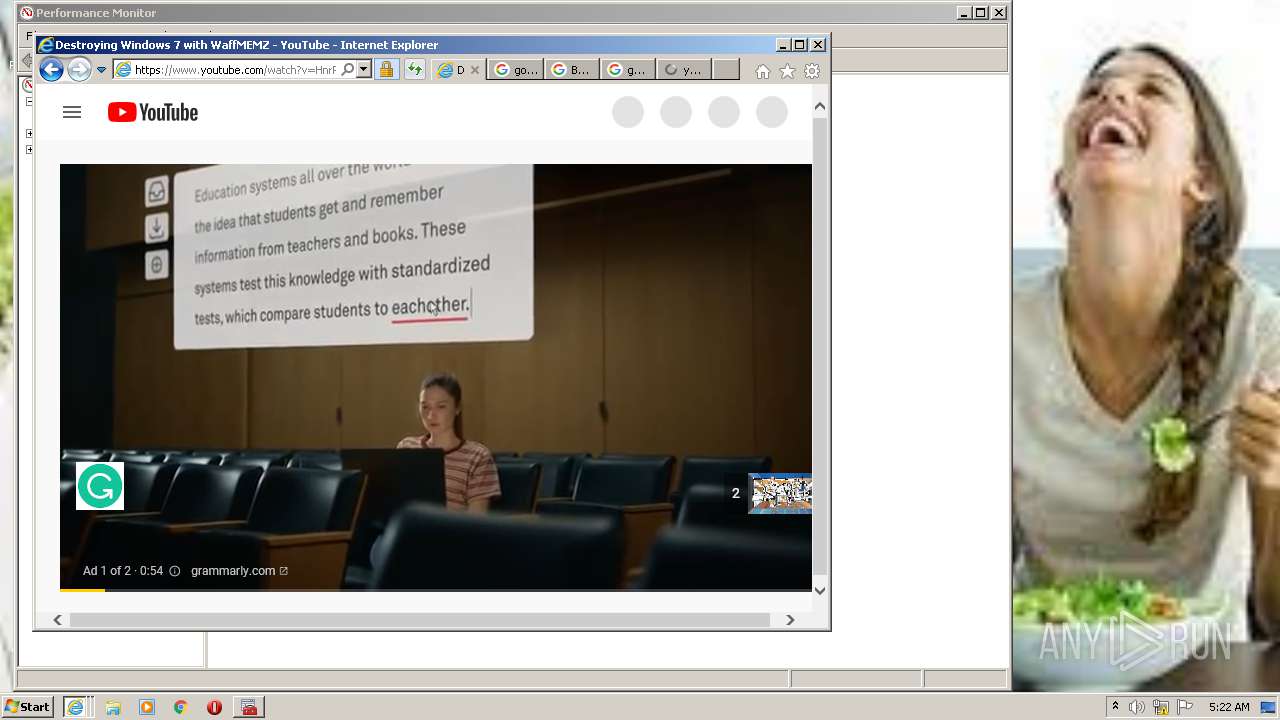Click the address bar search magnifier
1280x720 pixels.
[x=347, y=70]
